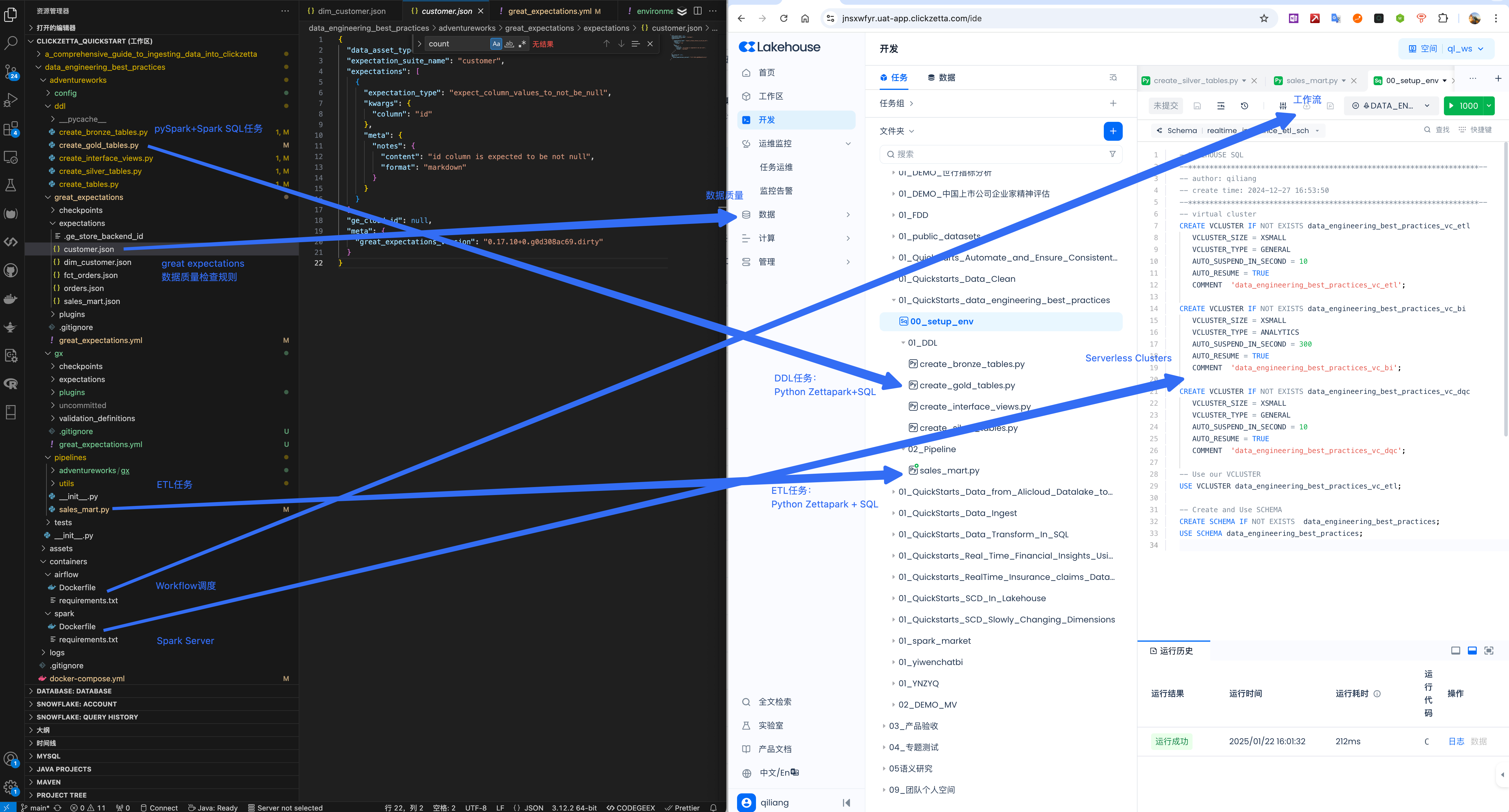Click the blue add file plus button

click(1112, 131)
